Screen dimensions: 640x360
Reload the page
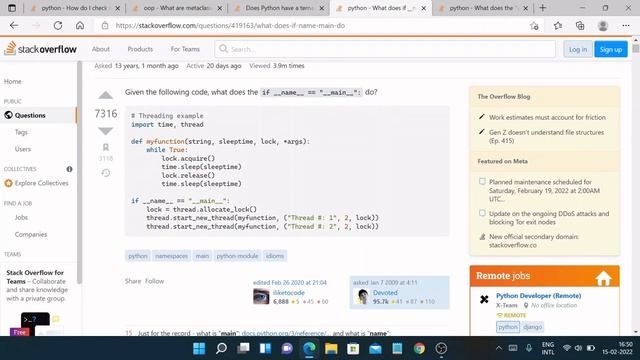pyautogui.click(x=58, y=26)
